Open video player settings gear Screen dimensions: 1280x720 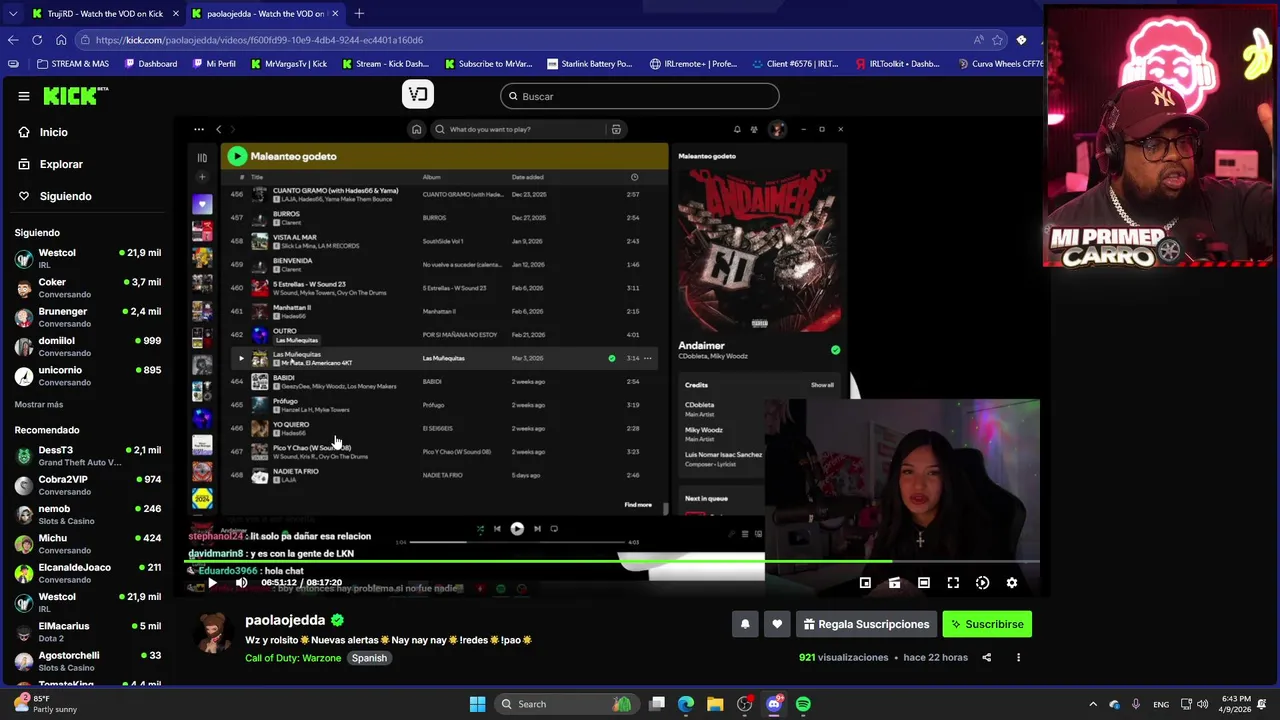point(1012,582)
